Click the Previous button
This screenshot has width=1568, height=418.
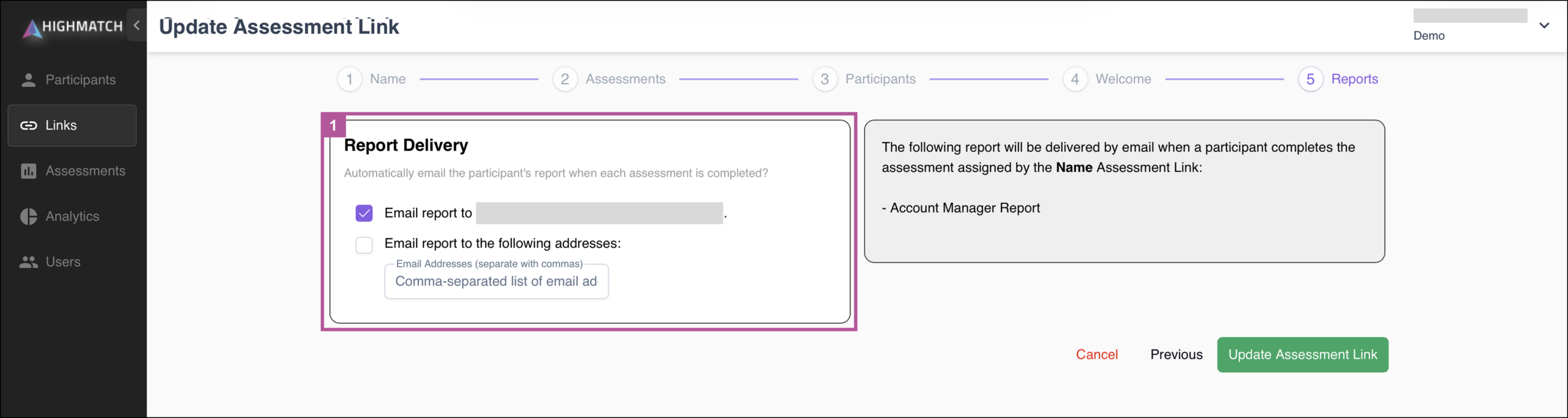pos(1176,354)
